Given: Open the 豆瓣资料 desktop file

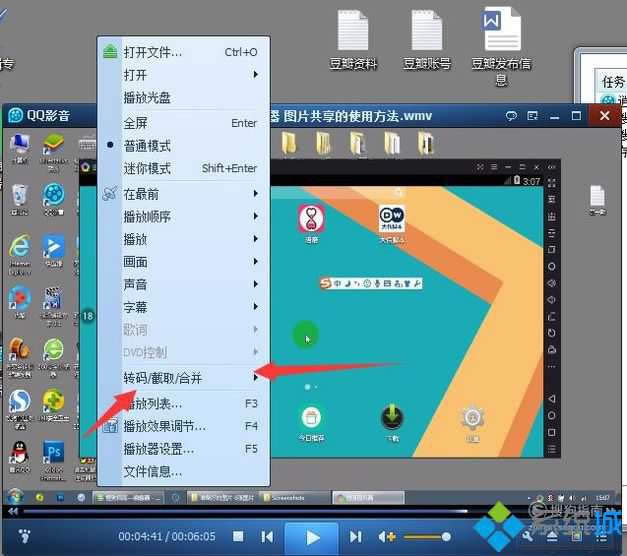Looking at the screenshot, I should click(353, 40).
